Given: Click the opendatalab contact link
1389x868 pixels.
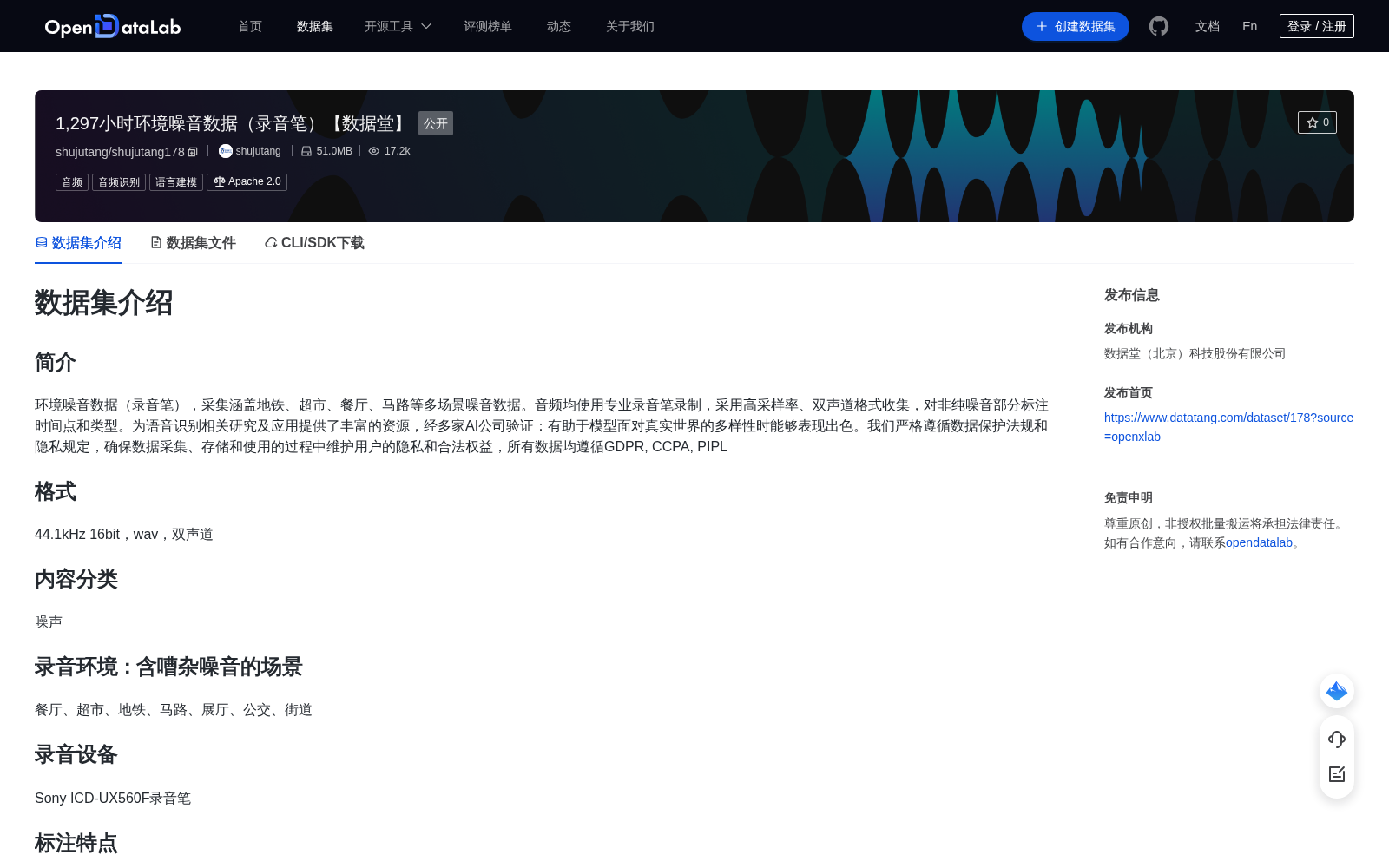Looking at the screenshot, I should [1259, 542].
